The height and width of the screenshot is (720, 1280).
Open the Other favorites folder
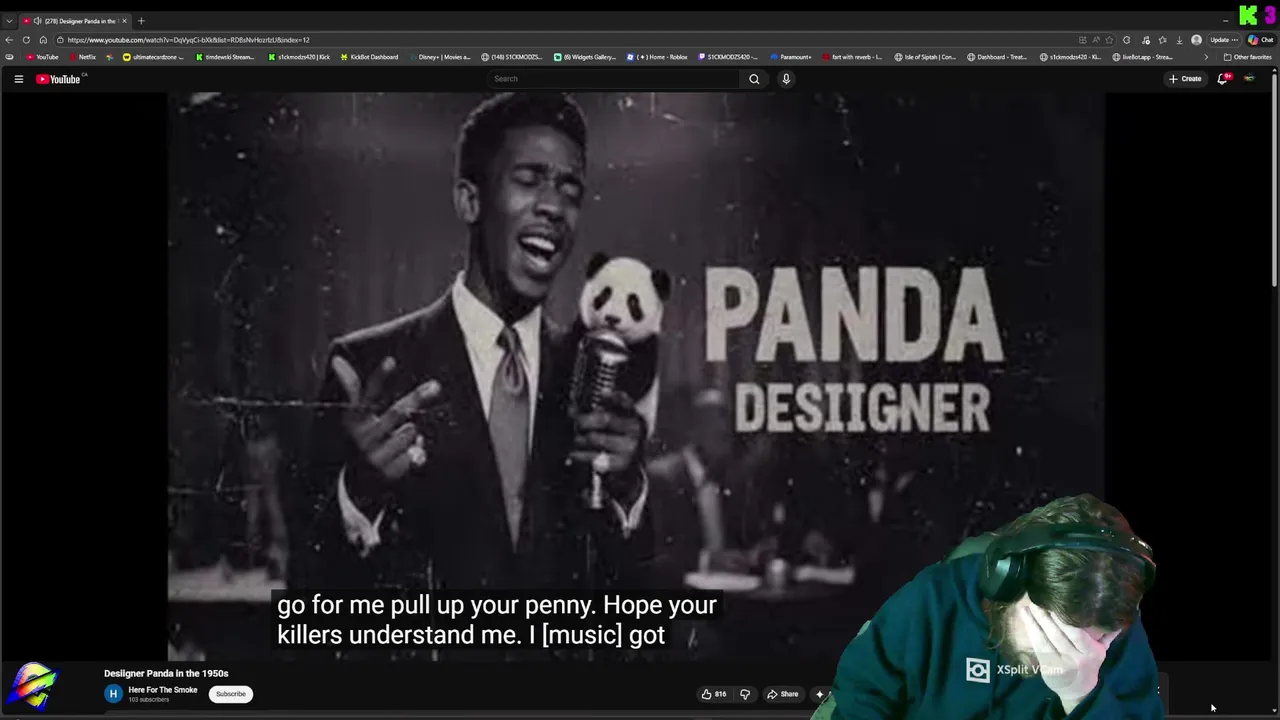[x=1247, y=57]
